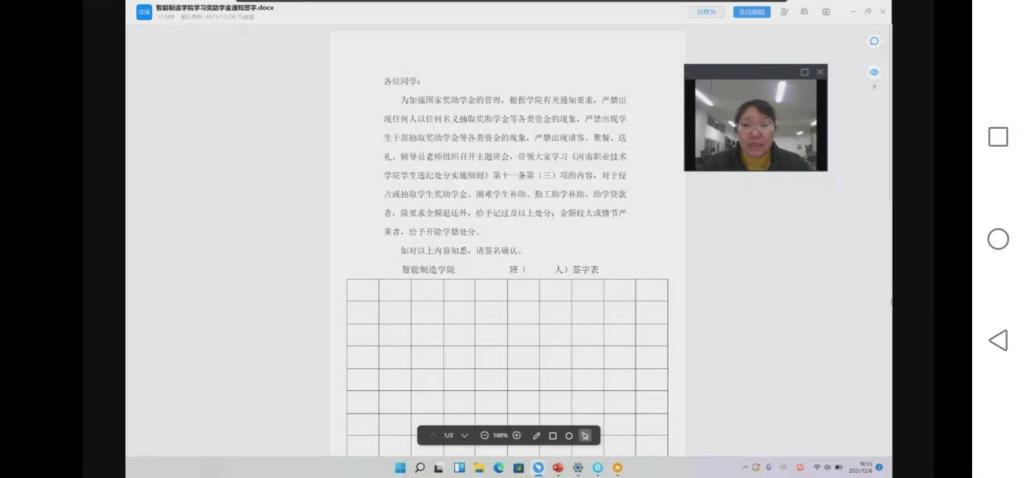The image size is (1024, 478).
Task: Open taskbar search magnifier
Action: click(x=420, y=467)
